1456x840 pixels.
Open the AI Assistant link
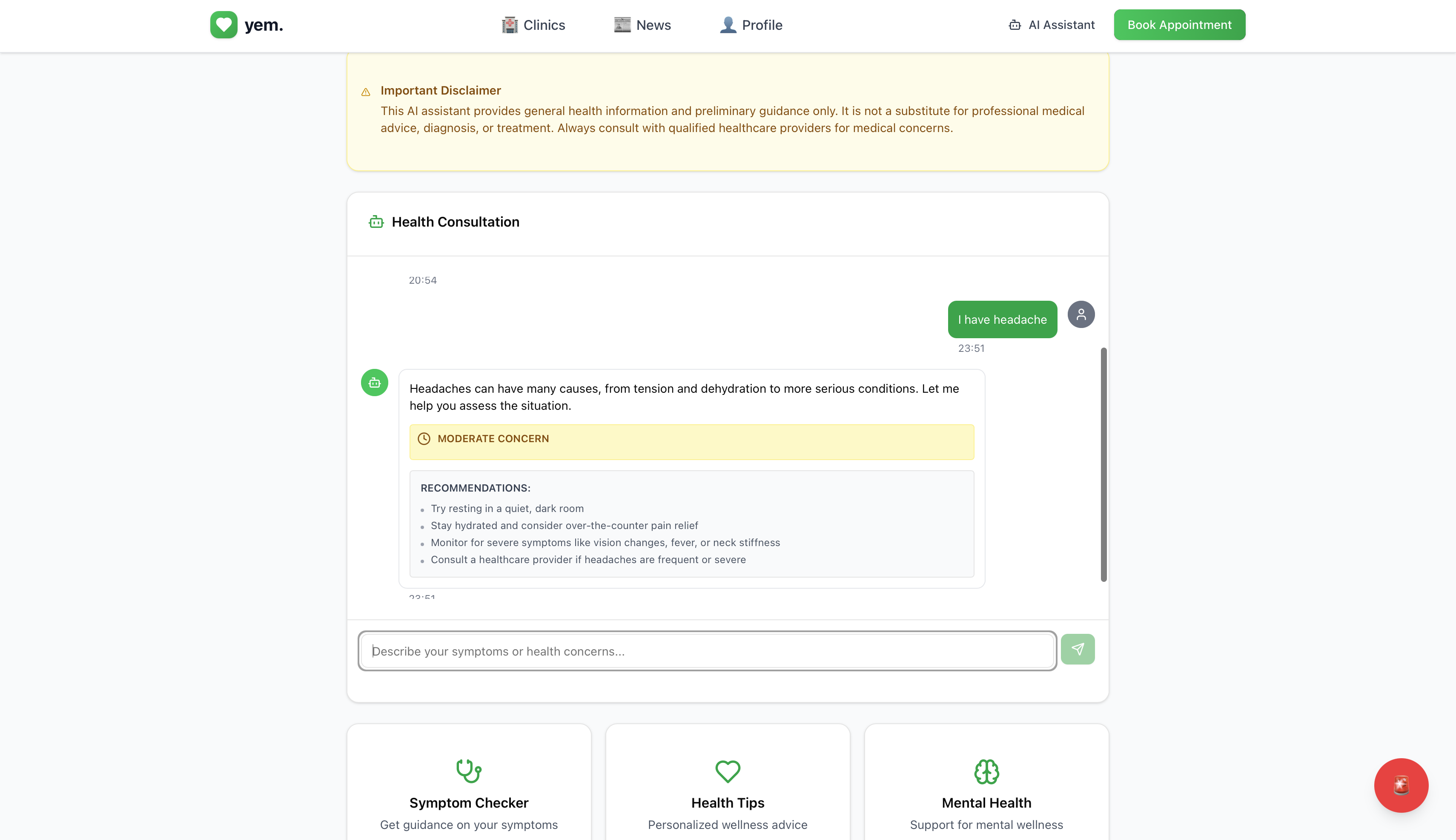click(x=1051, y=25)
